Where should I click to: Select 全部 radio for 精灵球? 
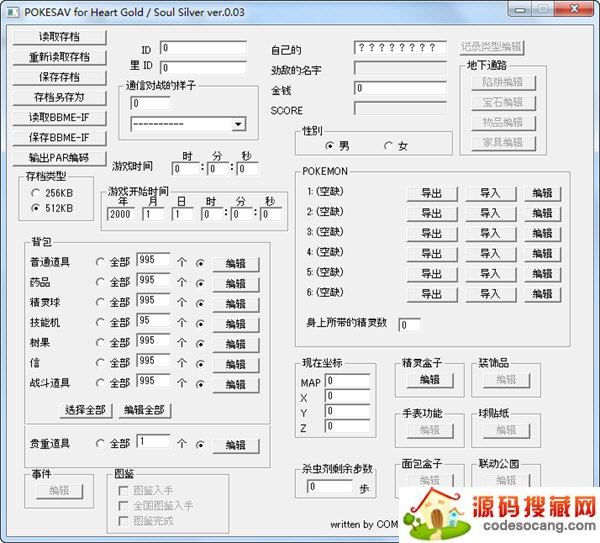[x=100, y=302]
